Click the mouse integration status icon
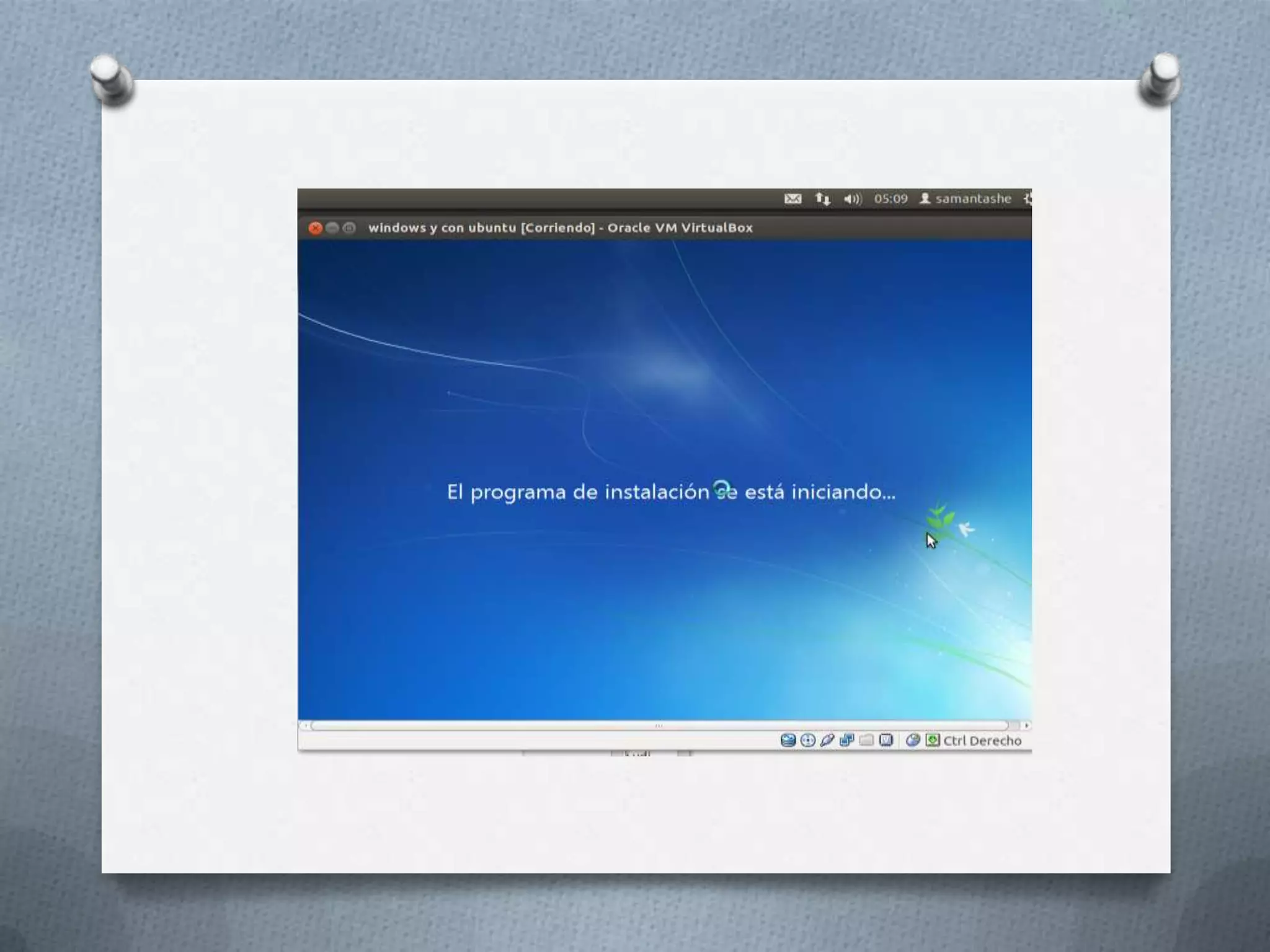1270x952 pixels. click(x=912, y=740)
